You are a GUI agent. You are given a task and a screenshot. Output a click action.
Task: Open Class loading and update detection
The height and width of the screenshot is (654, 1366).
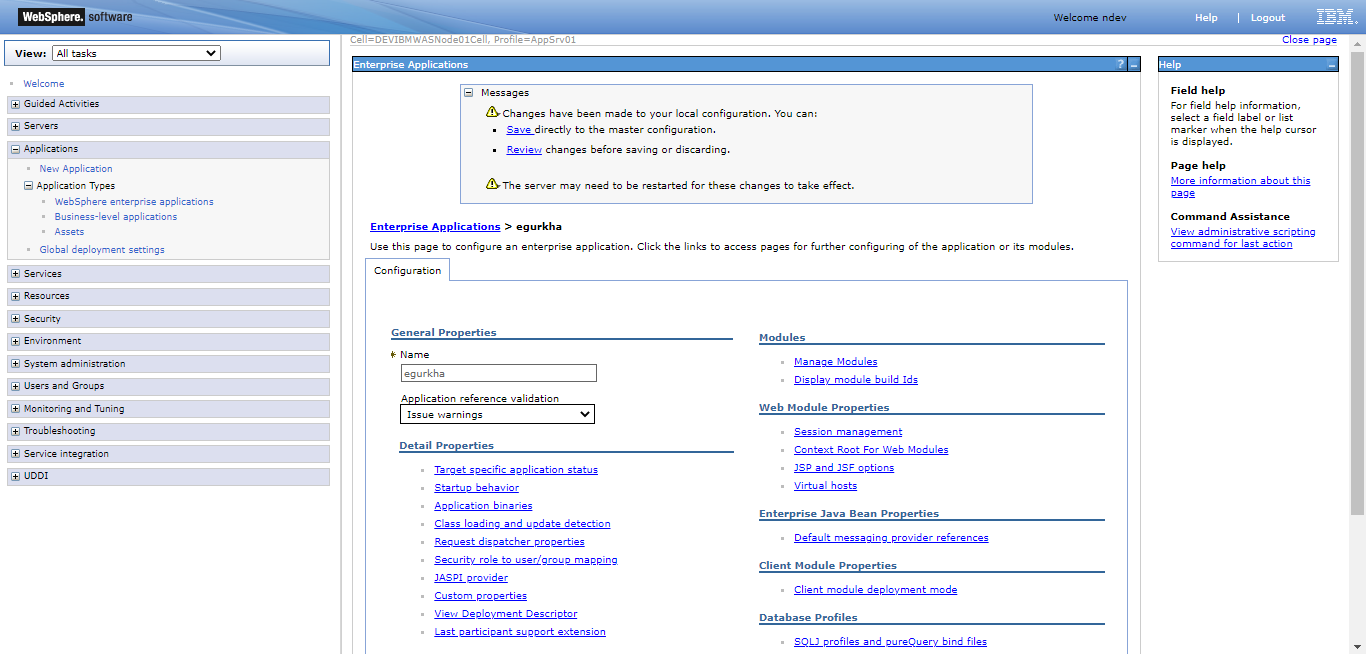(522, 524)
